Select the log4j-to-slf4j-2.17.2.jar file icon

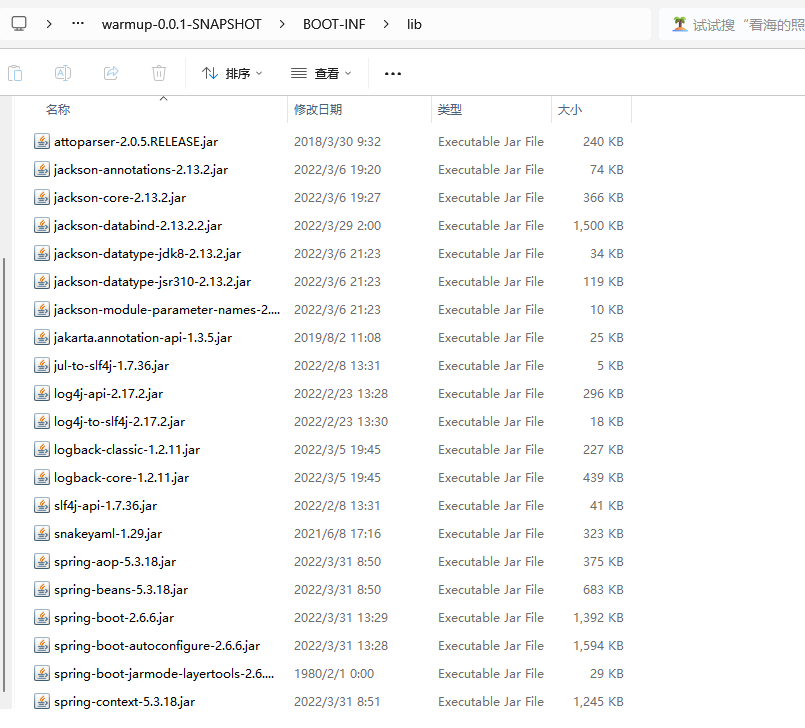pyautogui.click(x=42, y=422)
